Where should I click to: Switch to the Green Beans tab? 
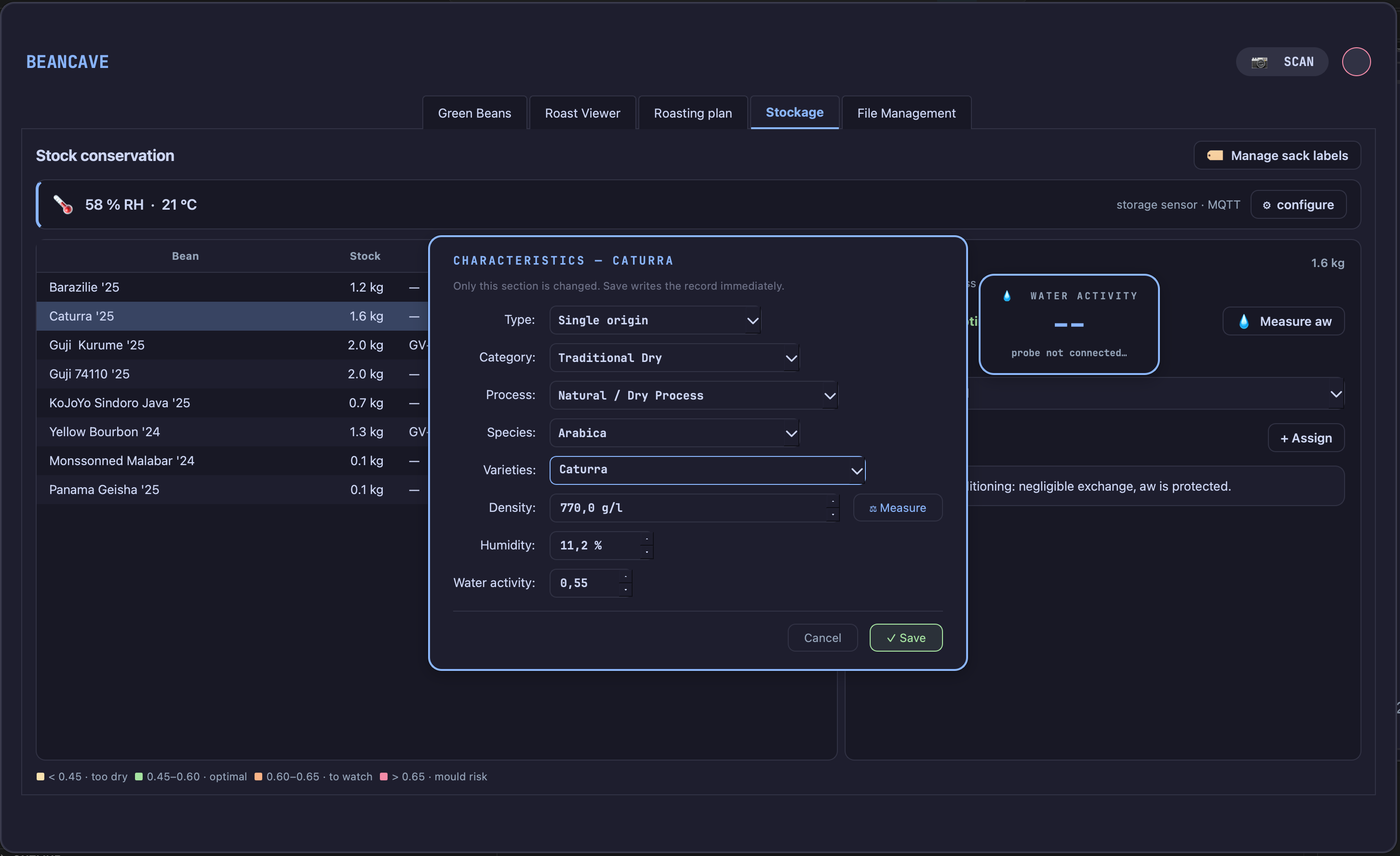[474, 113]
